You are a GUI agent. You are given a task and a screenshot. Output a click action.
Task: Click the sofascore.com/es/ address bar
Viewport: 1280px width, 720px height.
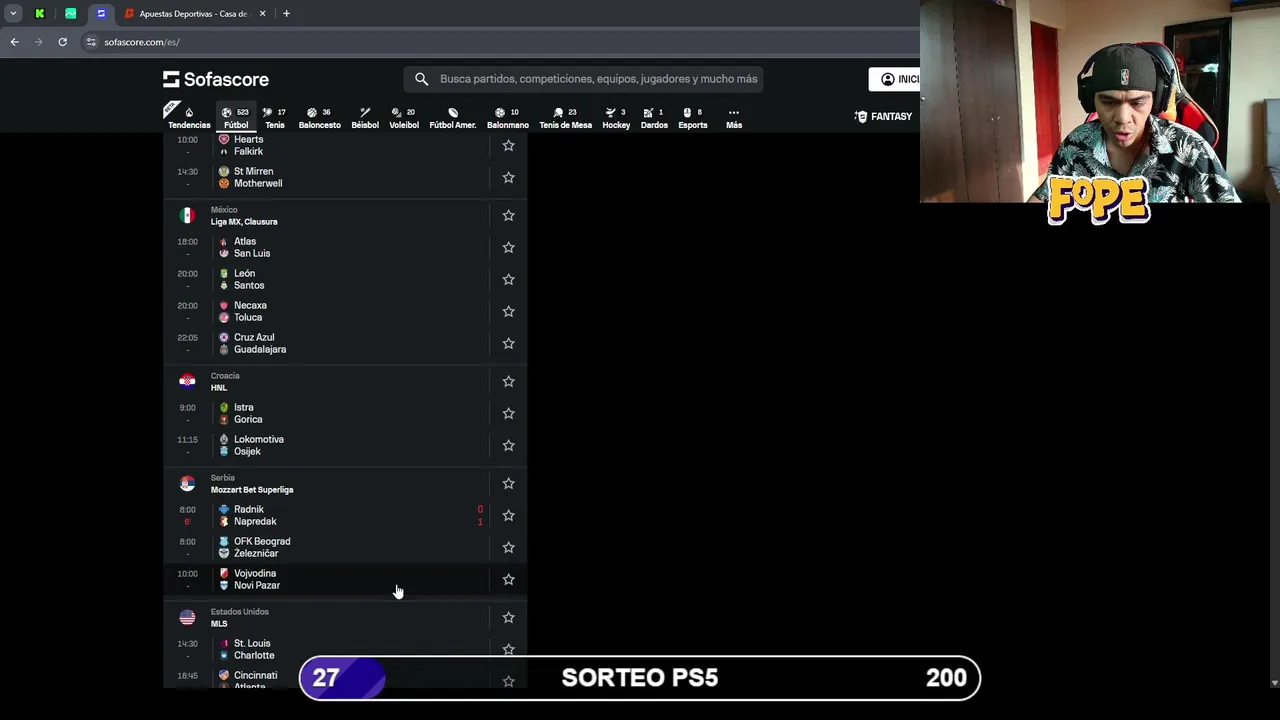tap(142, 42)
